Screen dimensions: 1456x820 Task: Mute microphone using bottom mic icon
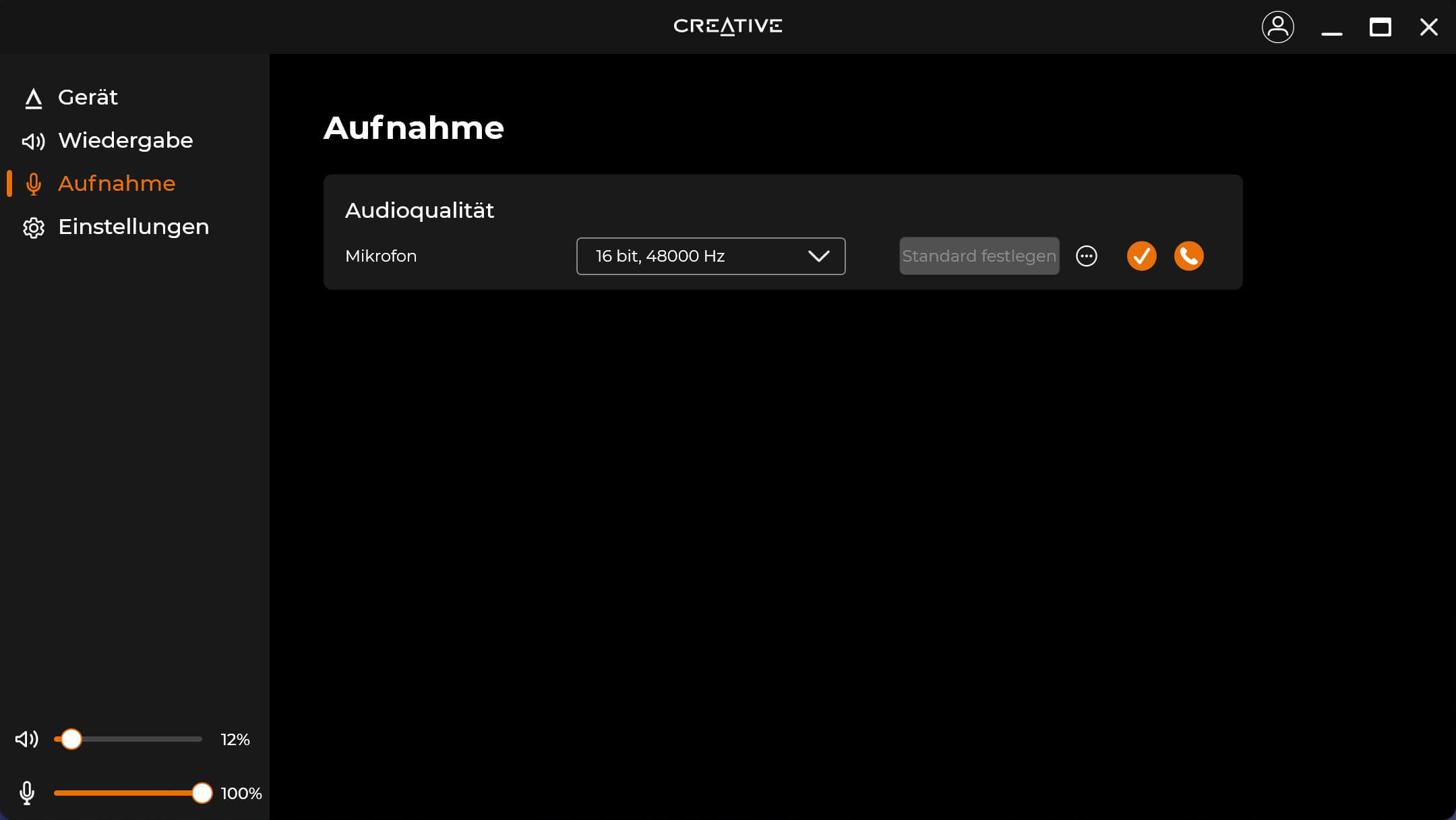(27, 793)
